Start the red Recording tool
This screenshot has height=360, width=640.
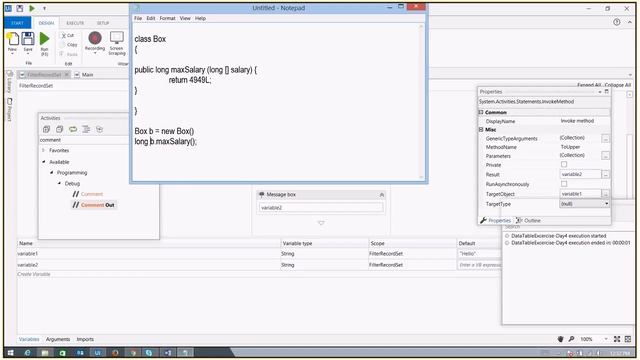click(95, 38)
